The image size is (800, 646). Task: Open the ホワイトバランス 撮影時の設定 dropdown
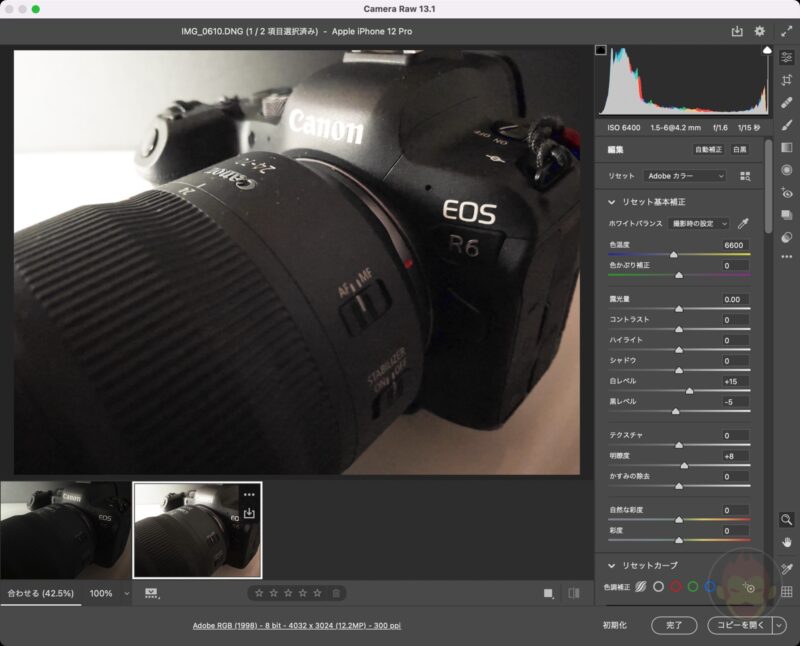click(699, 224)
